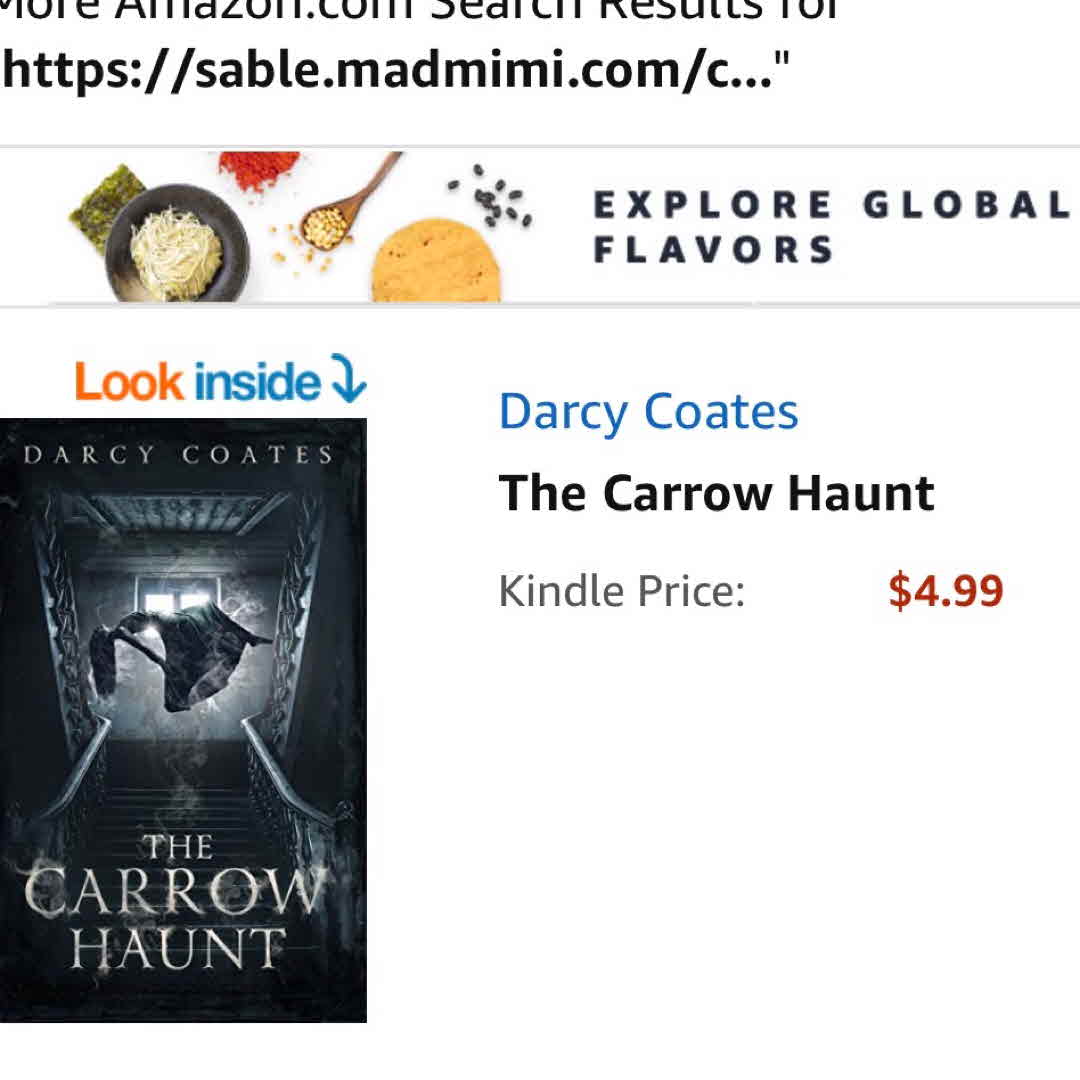Viewport: 1080px width, 1080px height.
Task: Click Darcy Coates name on book cover
Action: click(179, 455)
